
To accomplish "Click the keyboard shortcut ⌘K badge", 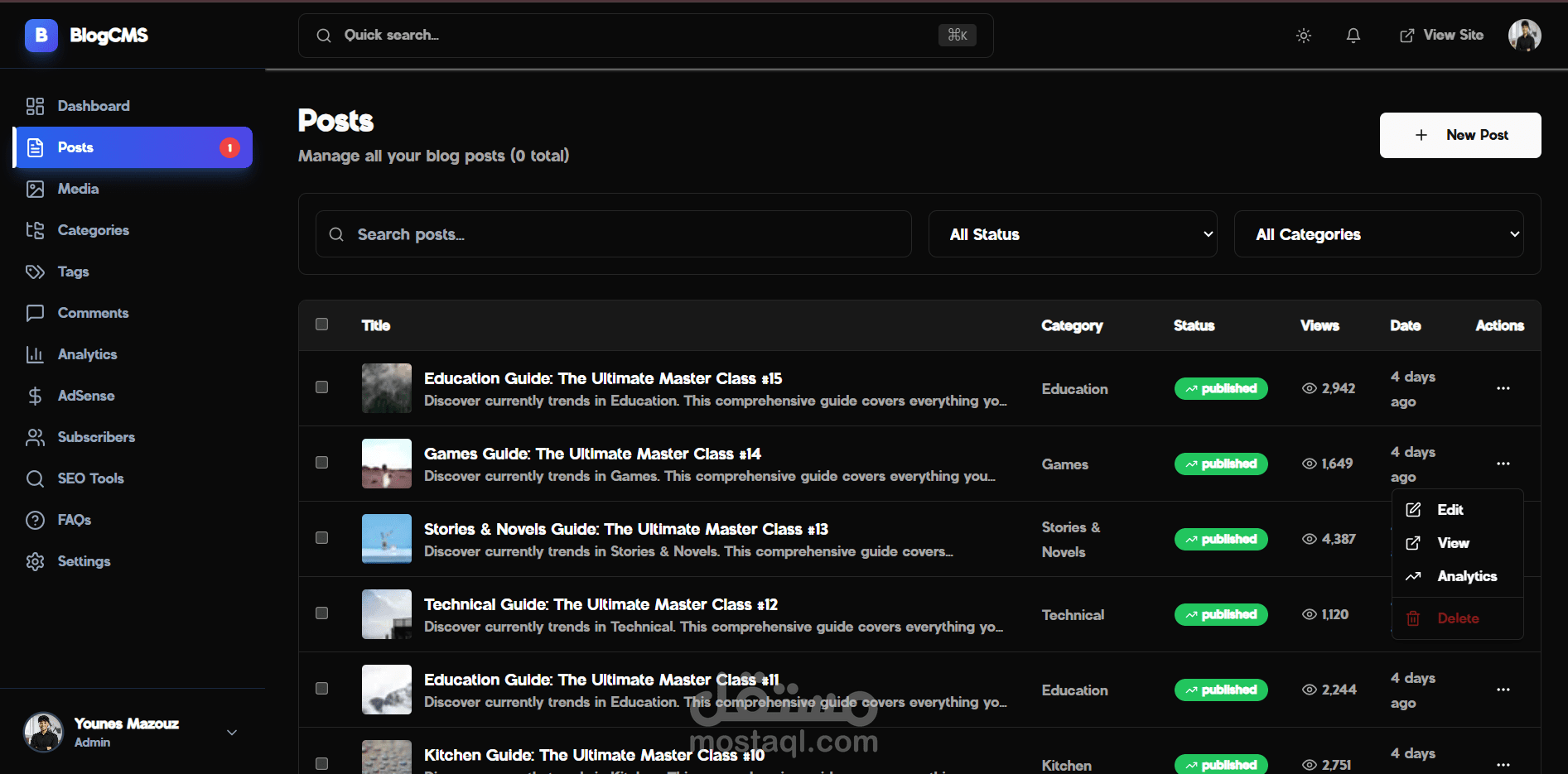I will (x=958, y=35).
